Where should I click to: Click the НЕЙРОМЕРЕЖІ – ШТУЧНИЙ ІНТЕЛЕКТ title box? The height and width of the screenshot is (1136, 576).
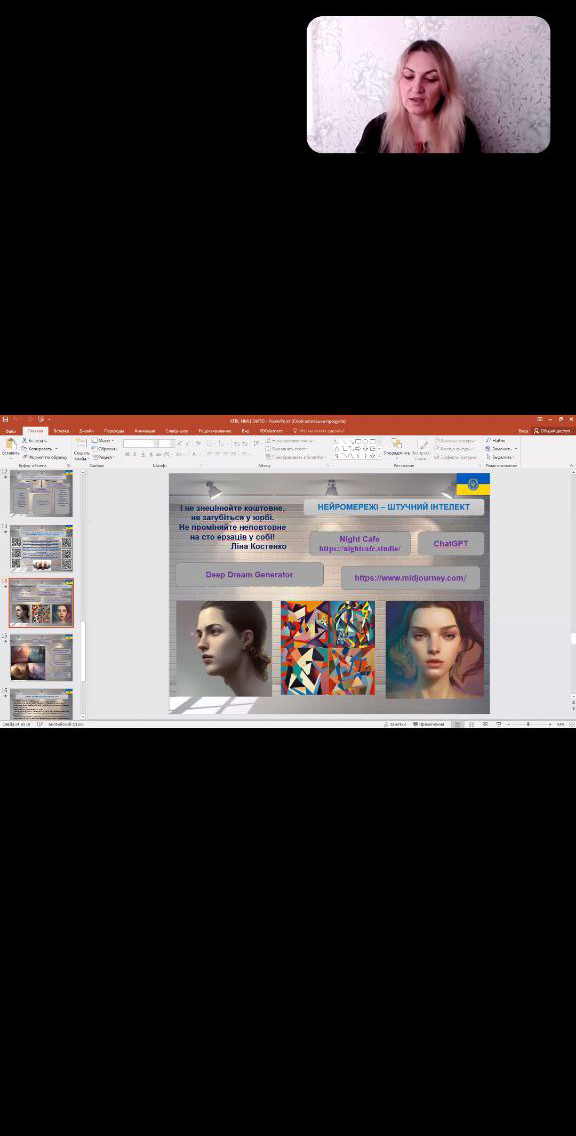(393, 506)
